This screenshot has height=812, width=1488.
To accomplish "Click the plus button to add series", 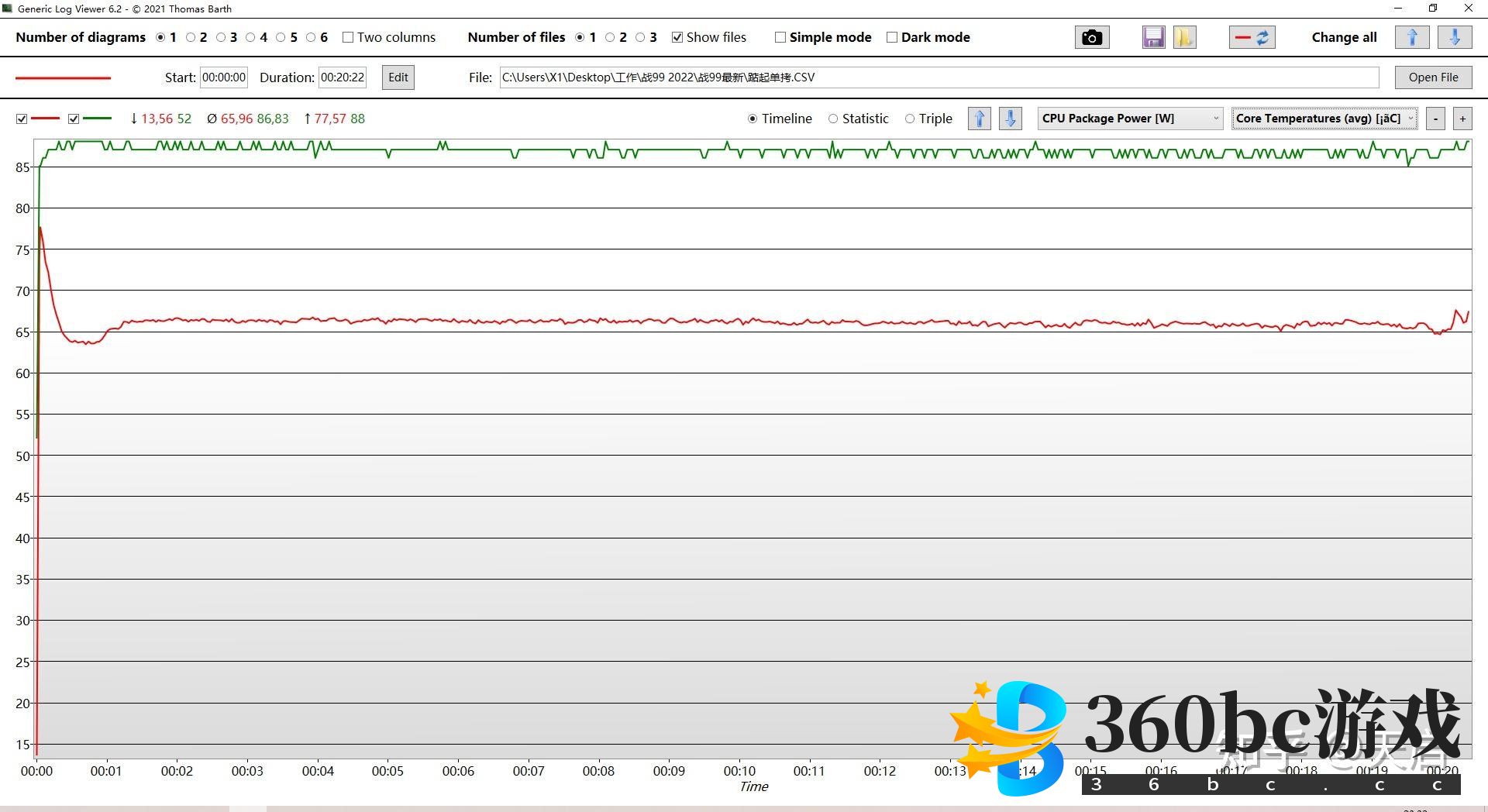I will click(x=1462, y=119).
